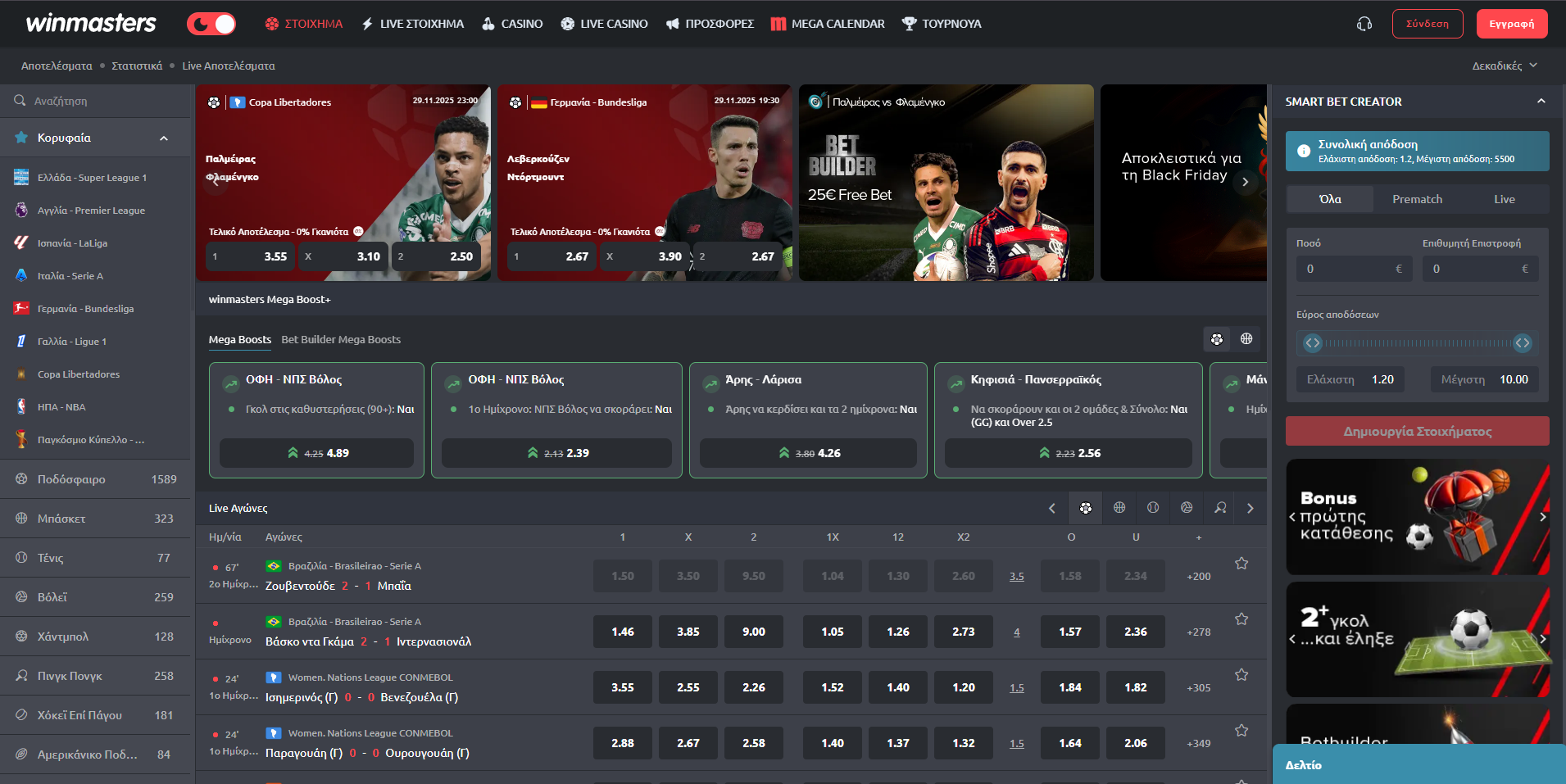Screen dimensions: 1566x784
Task: Open the LIVE CASINO menu item
Action: [604, 24]
